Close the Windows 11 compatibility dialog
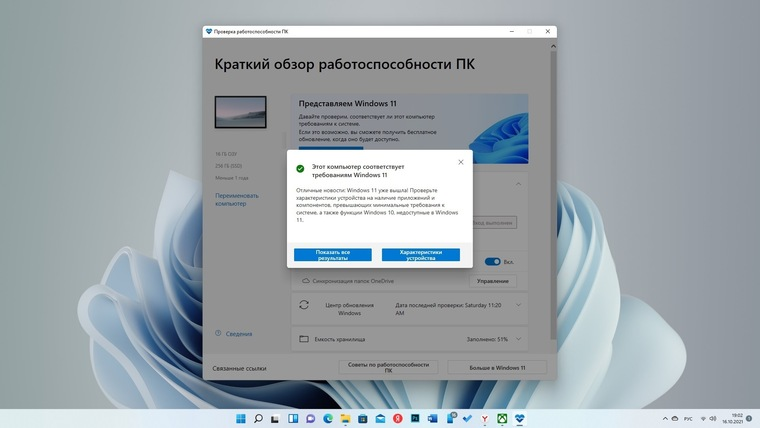Image resolution: width=760 pixels, height=428 pixels. [x=460, y=161]
